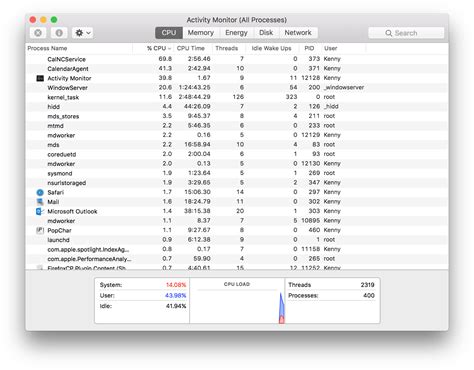Sort by Process Name column header

point(79,48)
